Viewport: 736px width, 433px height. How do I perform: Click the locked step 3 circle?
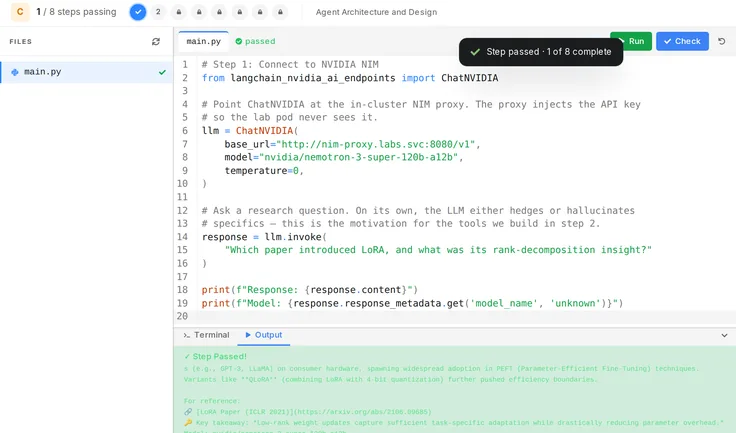coord(179,12)
